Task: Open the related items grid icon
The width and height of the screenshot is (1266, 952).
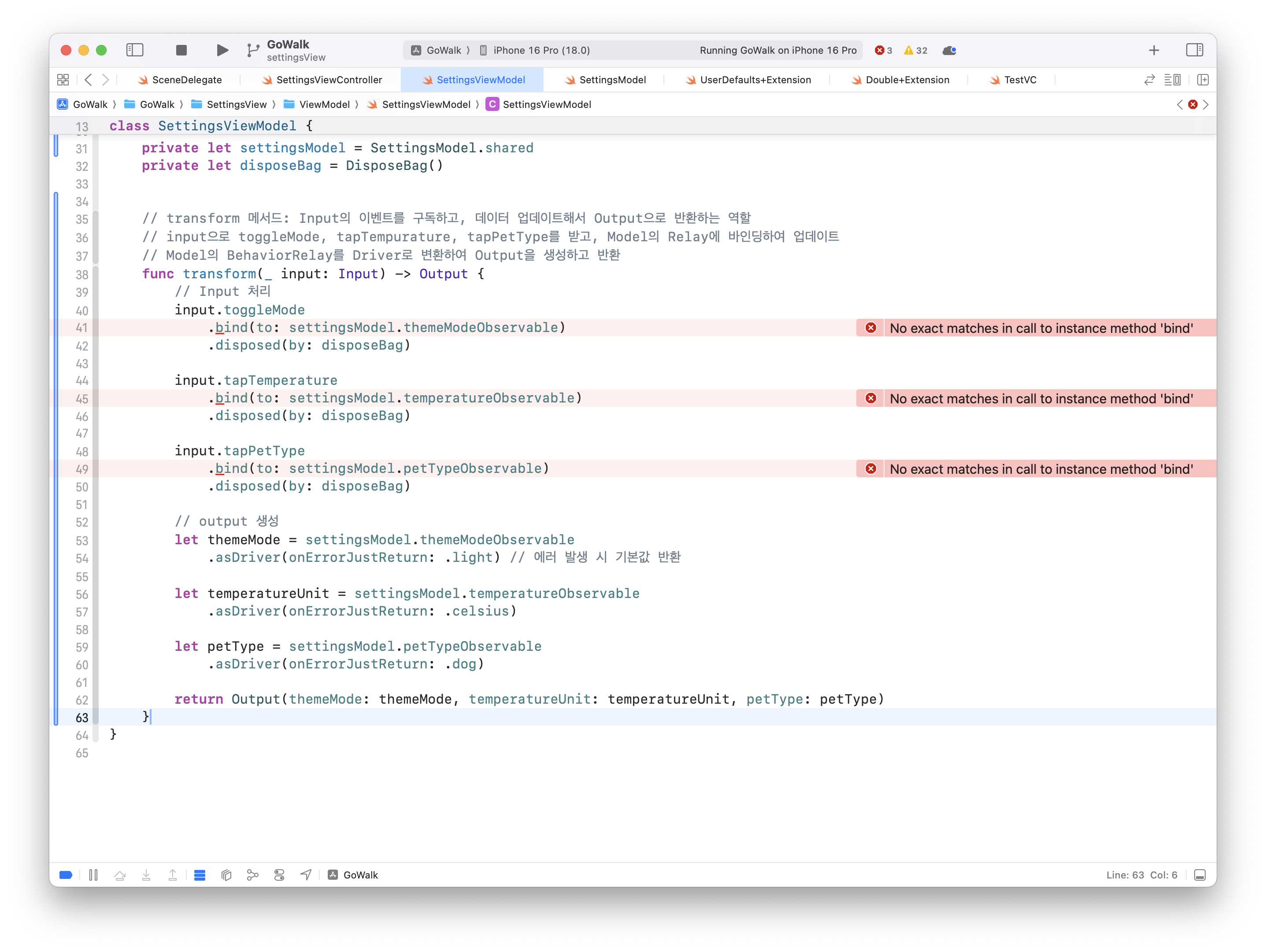Action: tap(63, 80)
